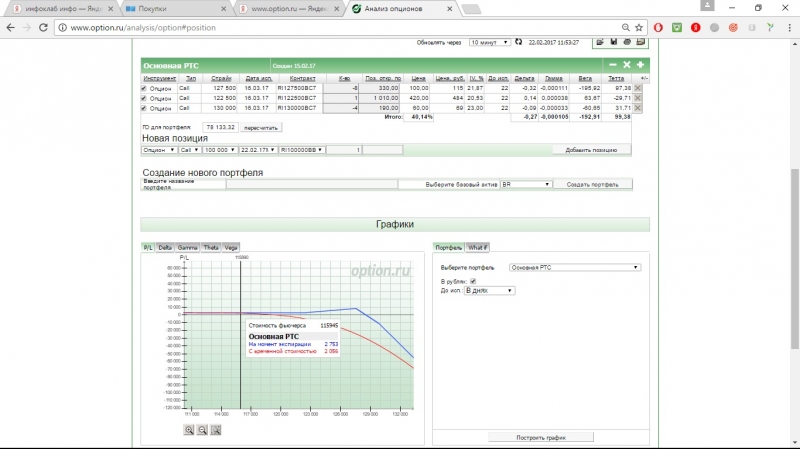Zoom out on the P/L chart

203,430
